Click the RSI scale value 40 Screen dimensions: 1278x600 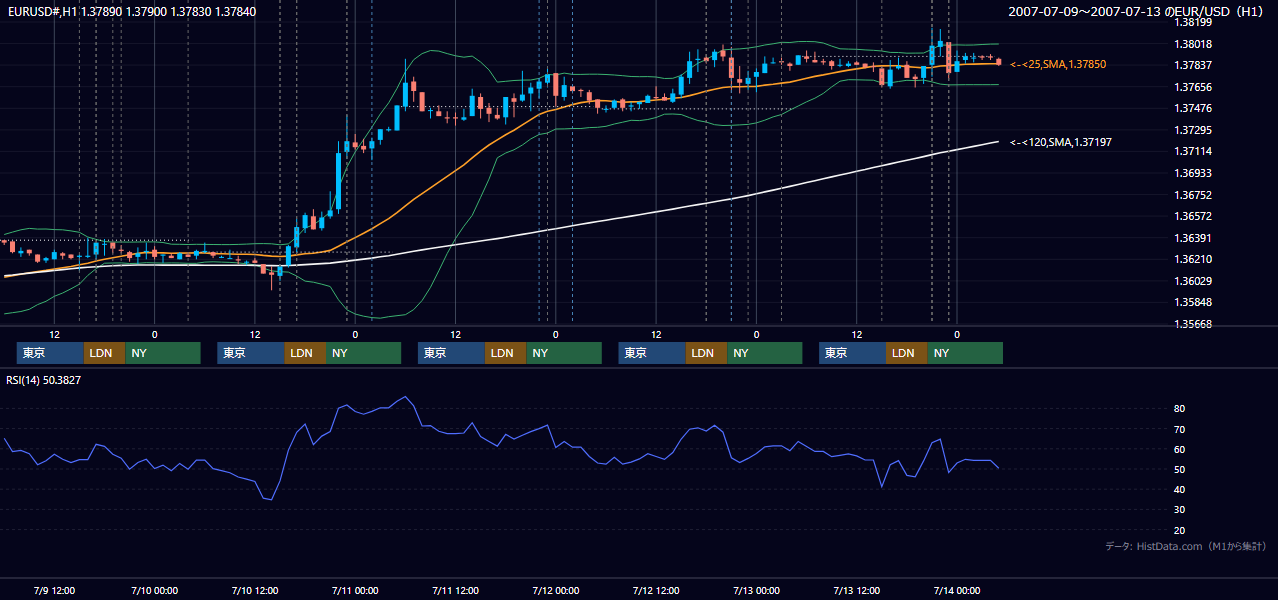pos(1180,489)
